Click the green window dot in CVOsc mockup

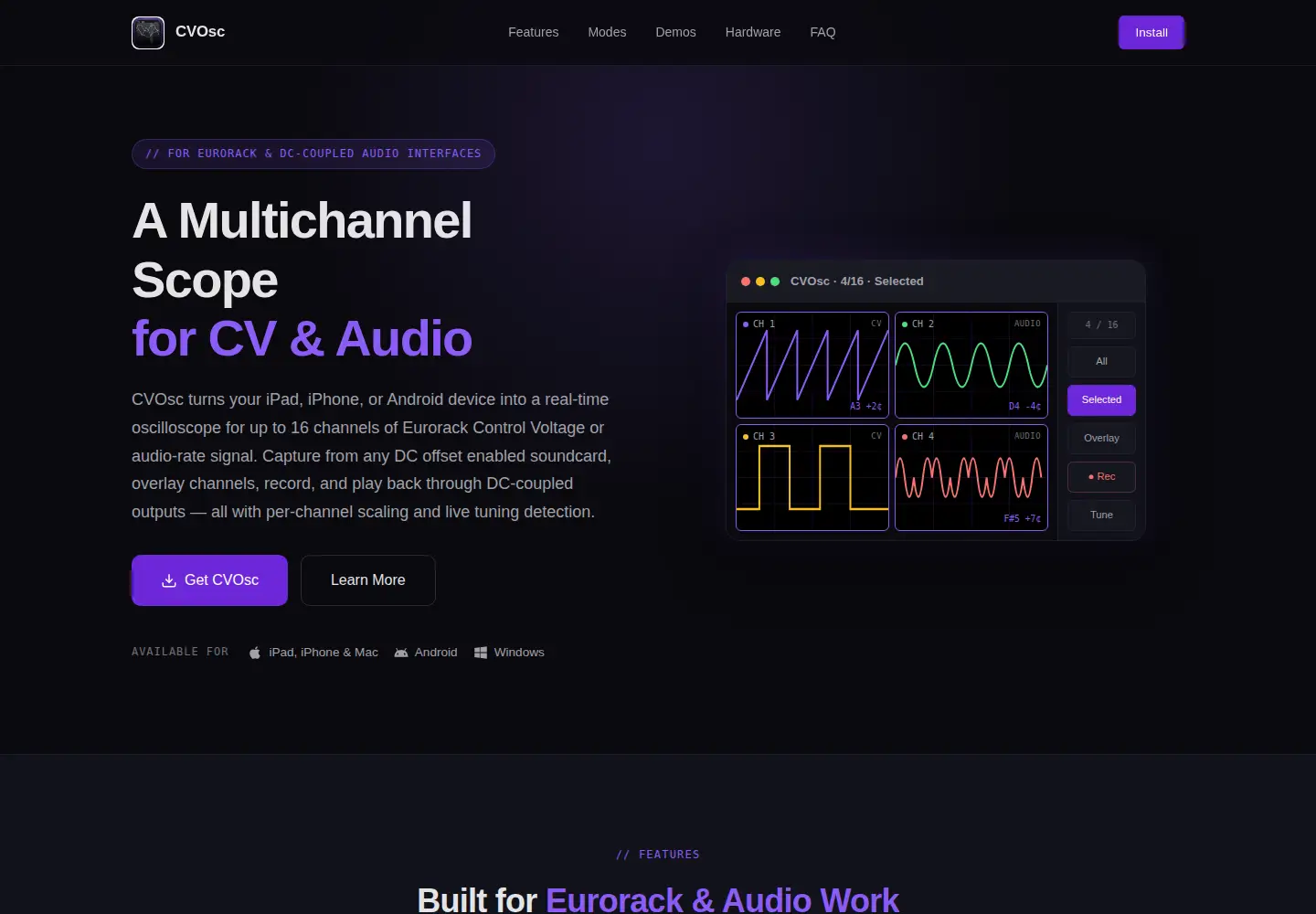775,282
